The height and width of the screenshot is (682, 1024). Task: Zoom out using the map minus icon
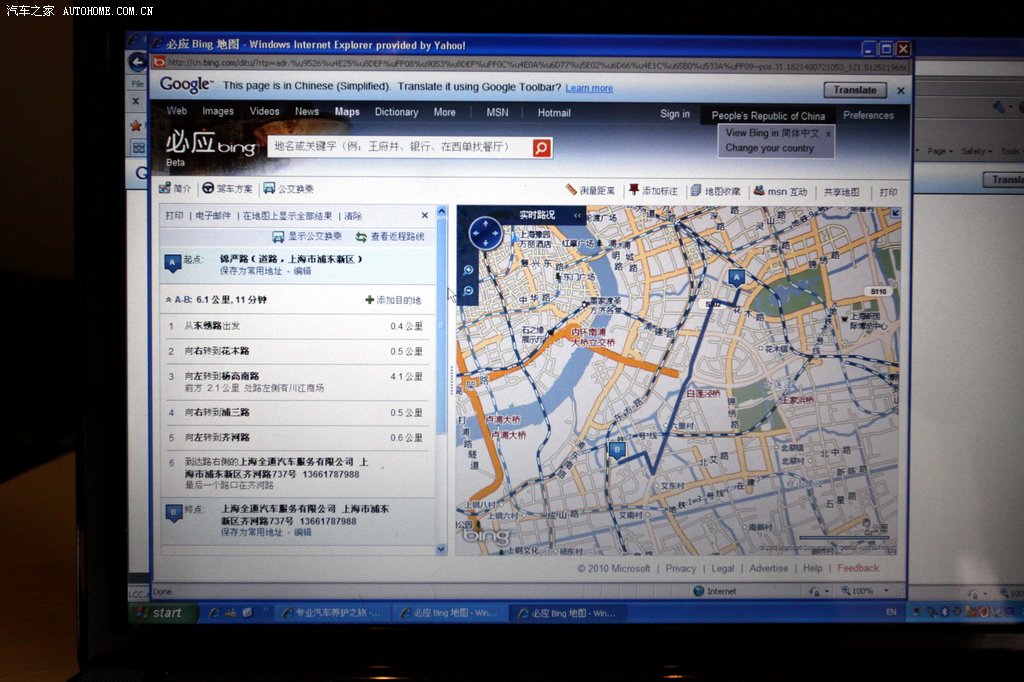[x=468, y=291]
